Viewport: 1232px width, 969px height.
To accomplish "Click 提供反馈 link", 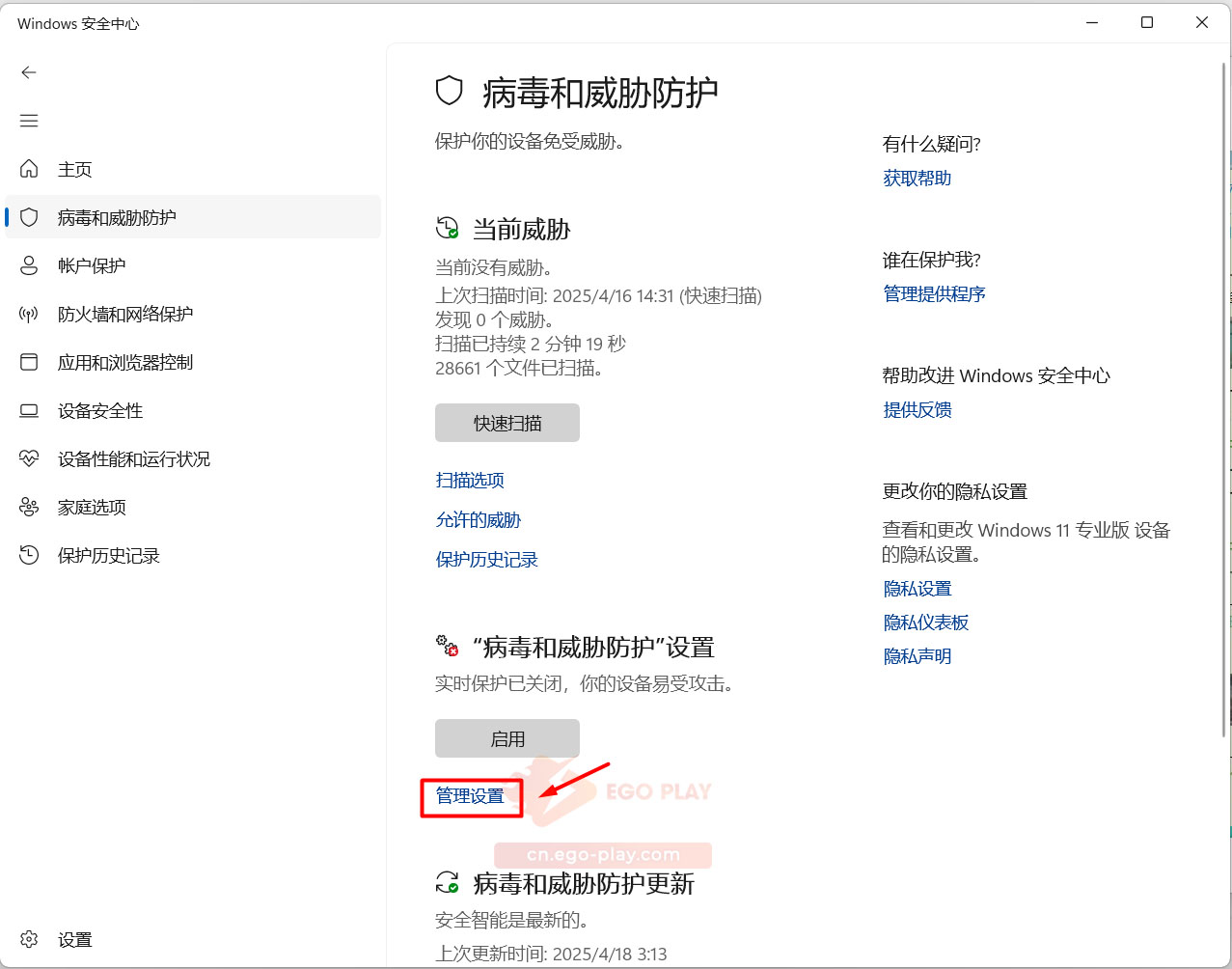I will [917, 409].
